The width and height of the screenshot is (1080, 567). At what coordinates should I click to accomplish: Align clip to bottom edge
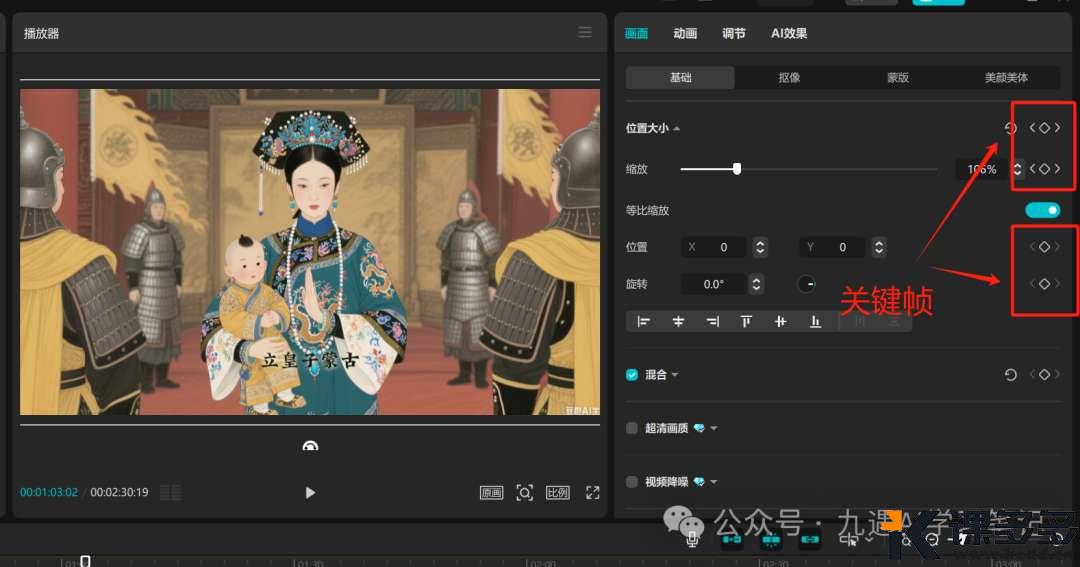coord(815,321)
